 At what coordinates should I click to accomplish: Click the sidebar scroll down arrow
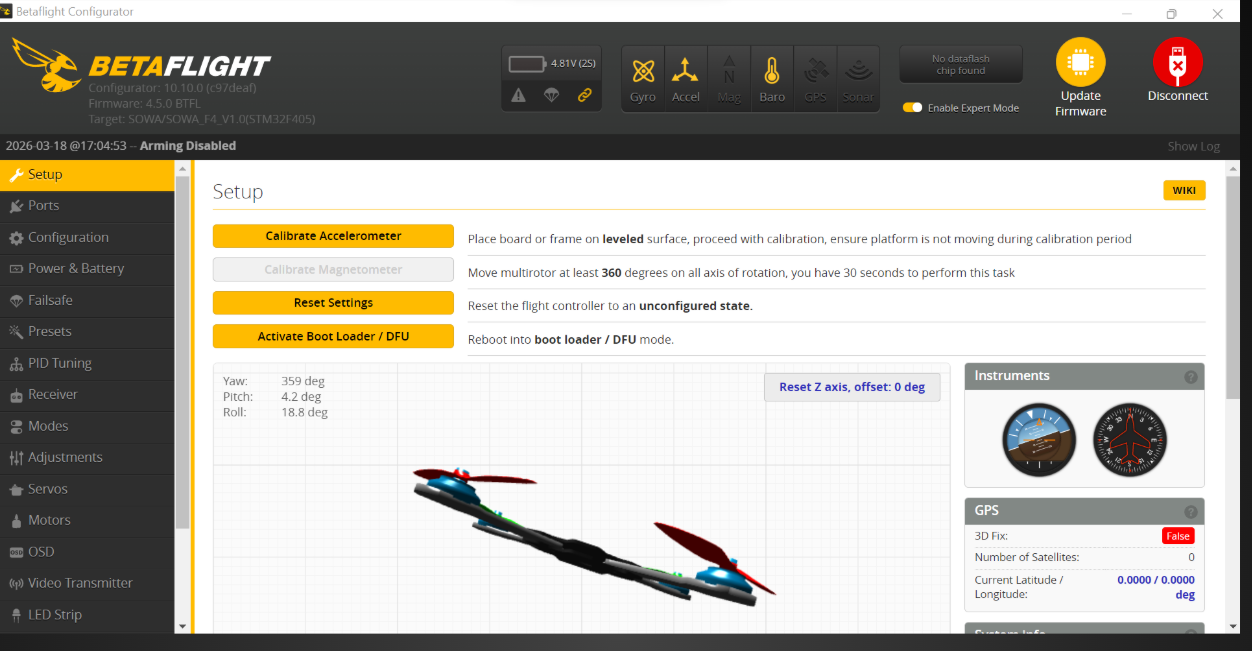click(x=182, y=626)
